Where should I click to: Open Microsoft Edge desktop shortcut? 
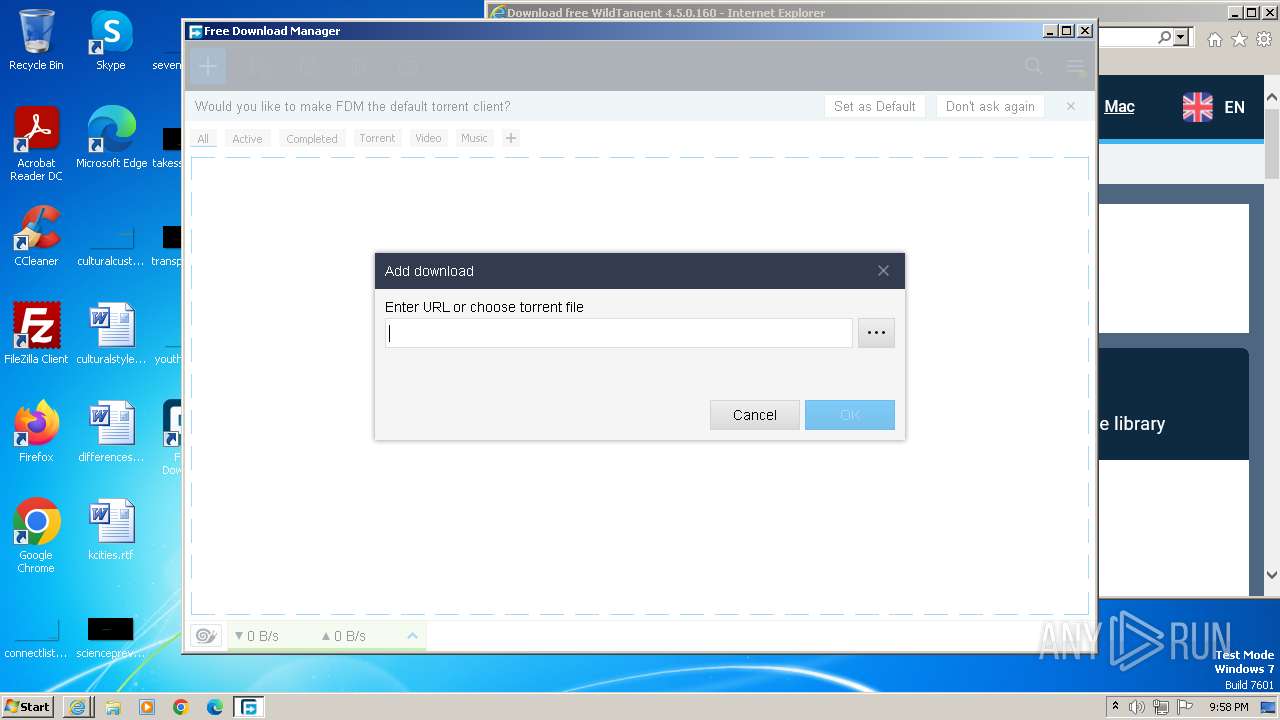[x=111, y=138]
